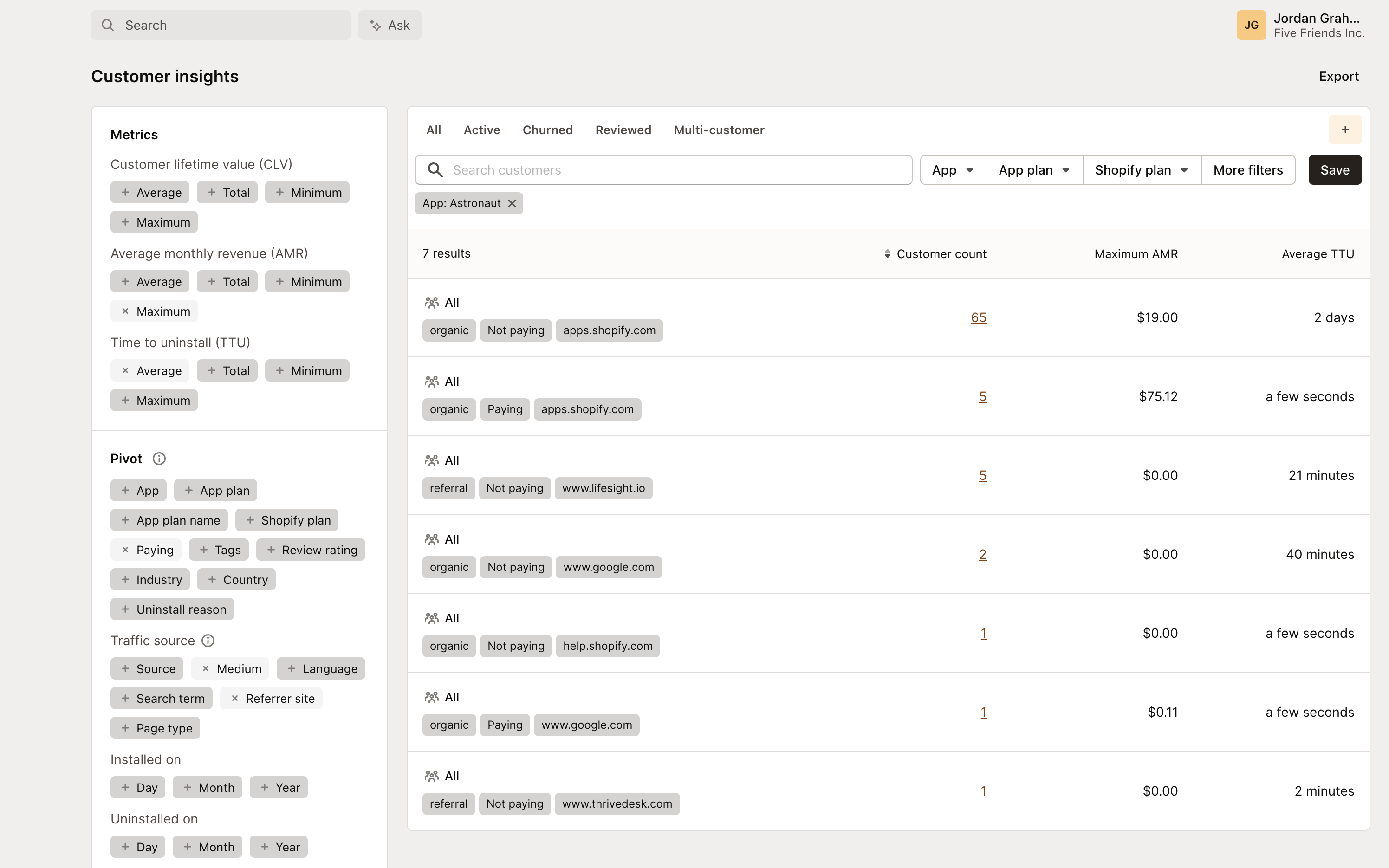
Task: Add CLV Maximum metric
Action: click(x=154, y=222)
